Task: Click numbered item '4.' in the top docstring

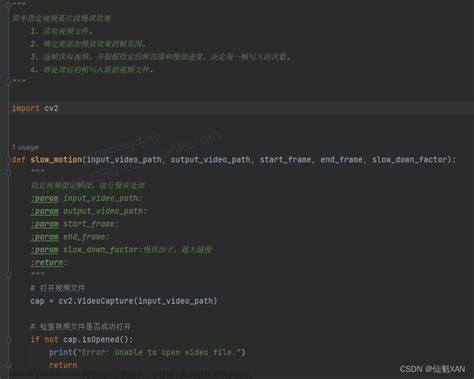Action: [x=35, y=70]
